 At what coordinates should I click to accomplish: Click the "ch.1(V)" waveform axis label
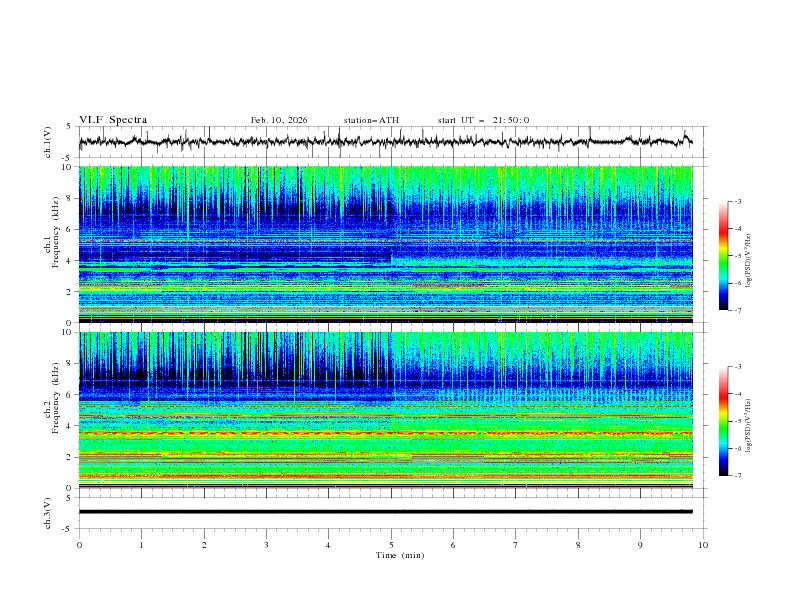click(48, 142)
